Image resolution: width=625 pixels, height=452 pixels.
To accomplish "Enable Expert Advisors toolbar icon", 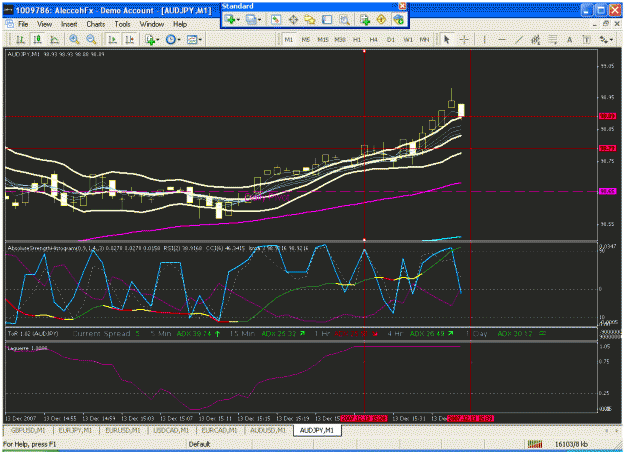I will [398, 19].
